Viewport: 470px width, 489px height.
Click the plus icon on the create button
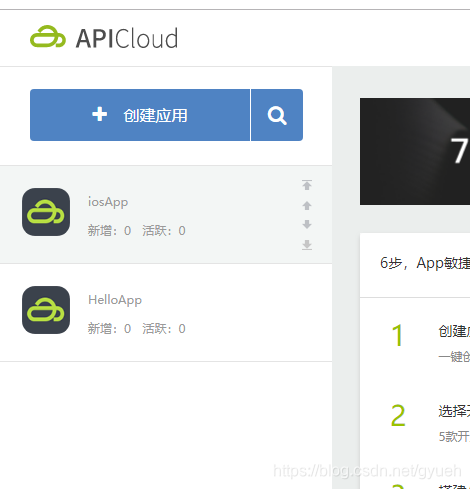pyautogui.click(x=99, y=114)
